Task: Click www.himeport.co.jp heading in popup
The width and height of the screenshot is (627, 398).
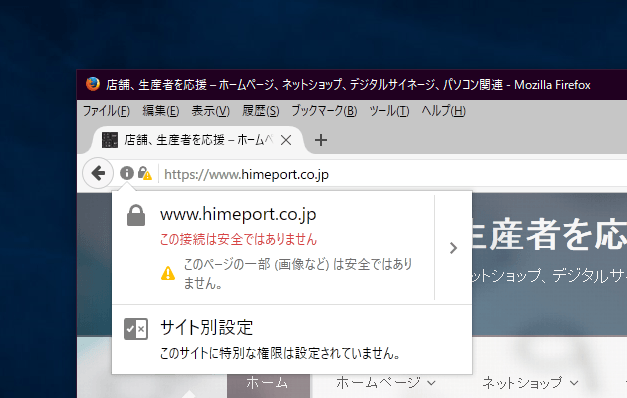Action: click(x=238, y=214)
